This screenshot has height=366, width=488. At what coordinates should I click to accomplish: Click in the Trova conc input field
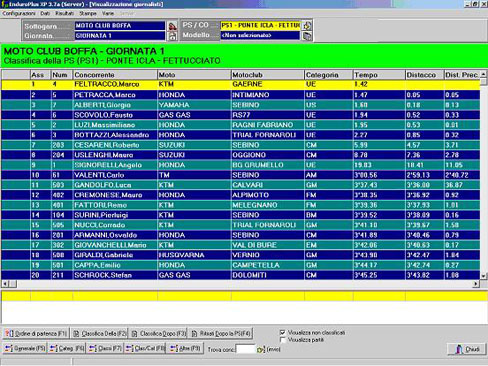tap(246, 349)
